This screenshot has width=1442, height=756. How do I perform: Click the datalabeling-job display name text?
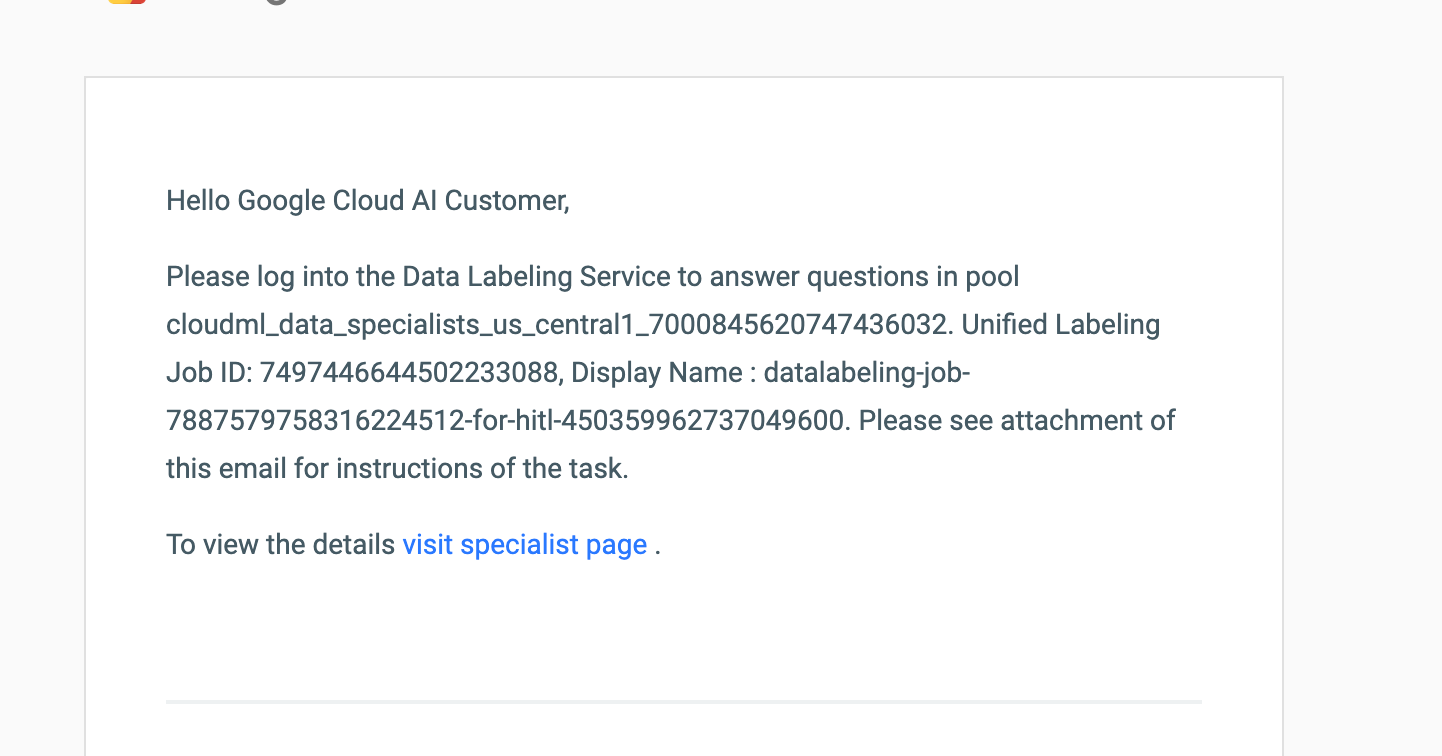tap(866, 373)
